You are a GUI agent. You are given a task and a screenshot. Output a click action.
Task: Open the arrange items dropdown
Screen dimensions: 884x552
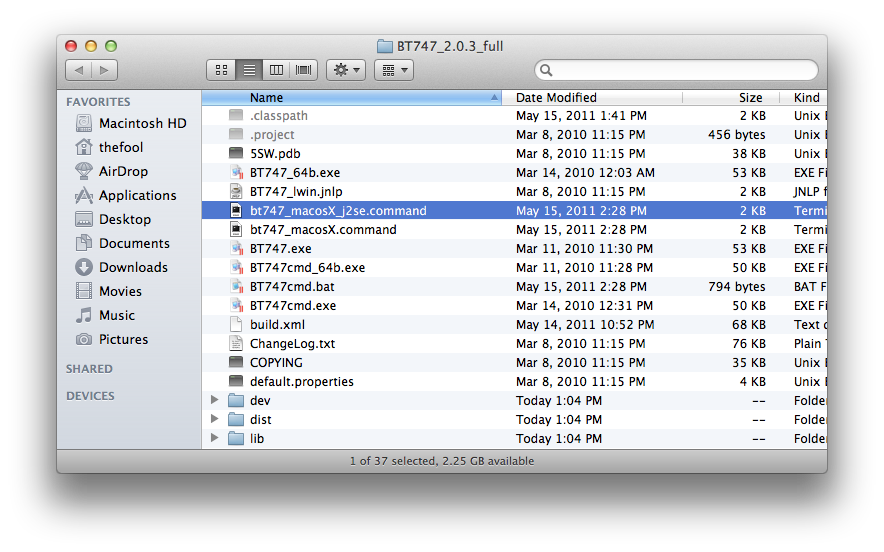pyautogui.click(x=395, y=70)
